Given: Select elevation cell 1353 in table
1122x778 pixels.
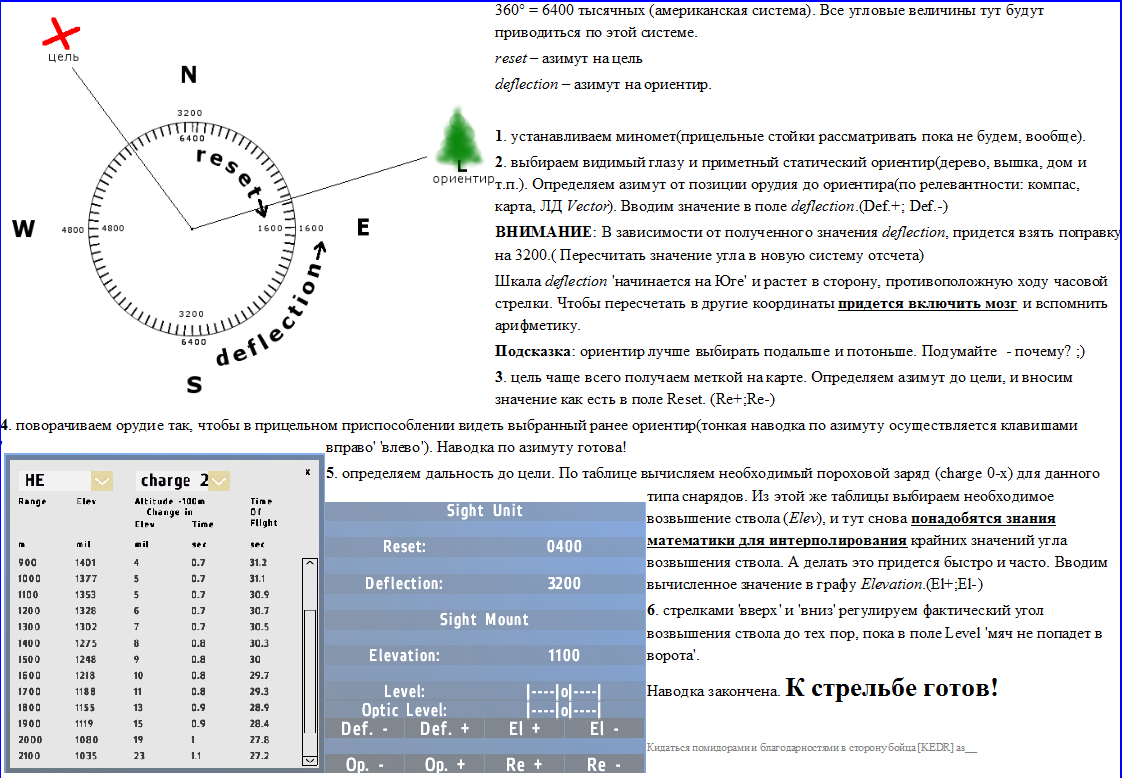Looking at the screenshot, I should tap(84, 595).
